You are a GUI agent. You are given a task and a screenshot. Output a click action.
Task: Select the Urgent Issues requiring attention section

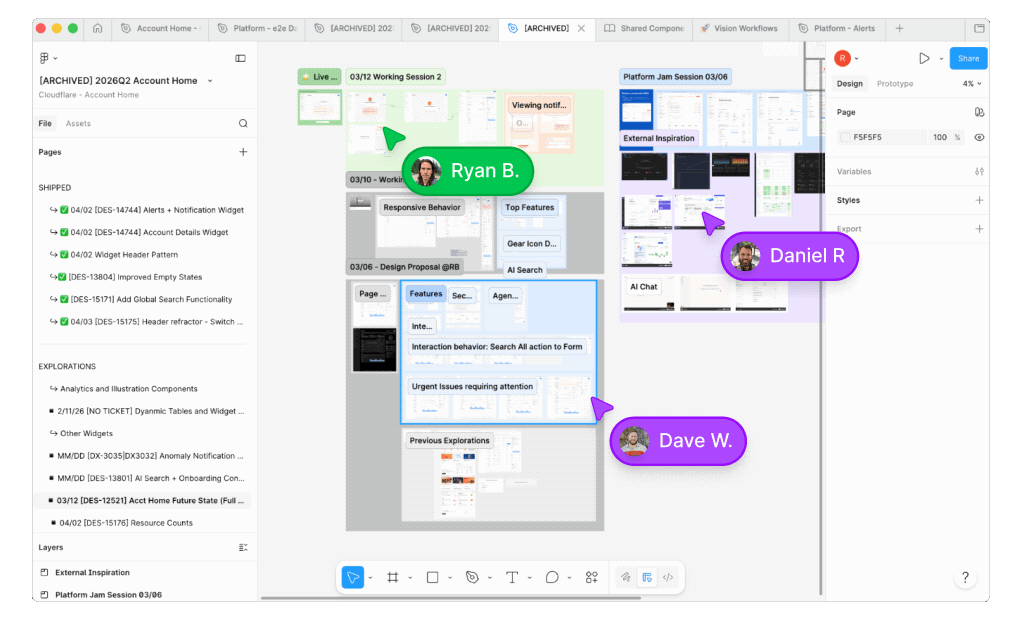pos(472,386)
